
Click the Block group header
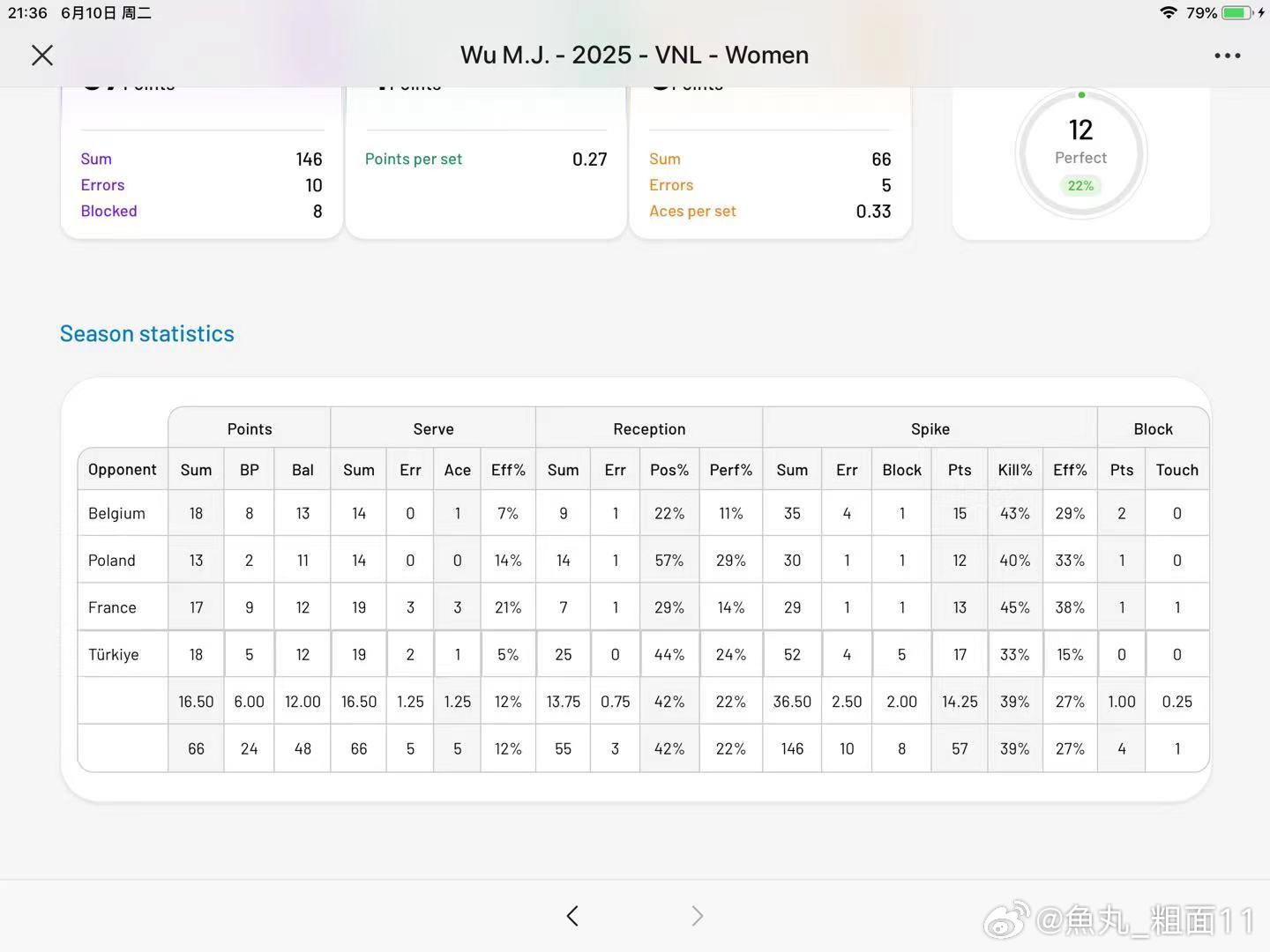(x=1154, y=429)
